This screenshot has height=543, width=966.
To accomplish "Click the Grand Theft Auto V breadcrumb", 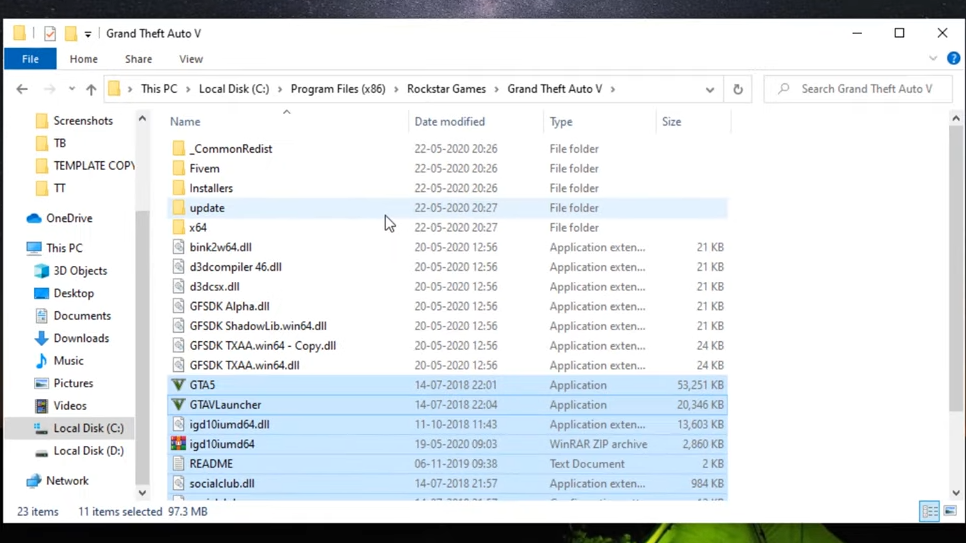I will coord(555,89).
